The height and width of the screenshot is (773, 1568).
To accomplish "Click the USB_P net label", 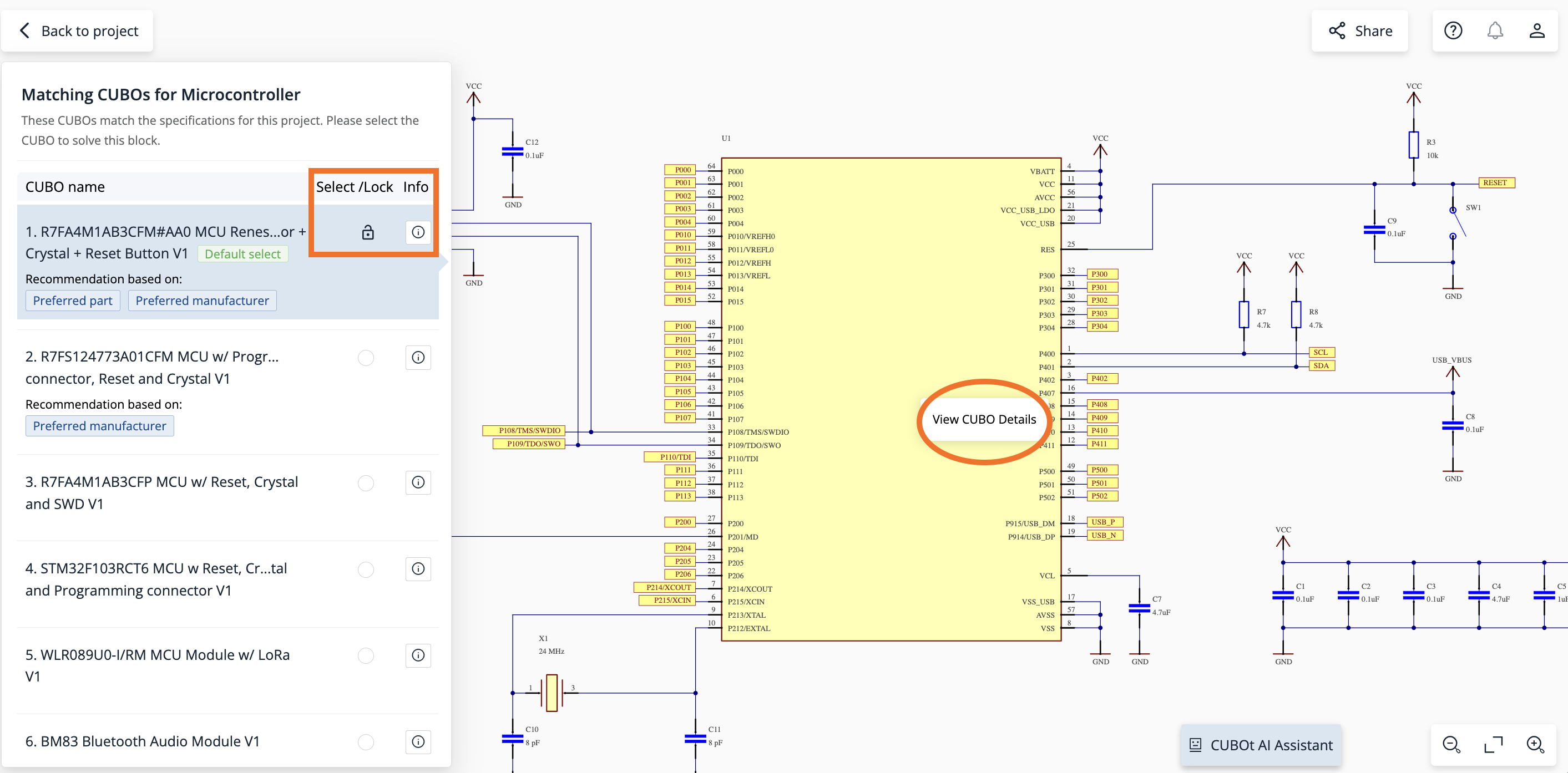I will point(1104,522).
